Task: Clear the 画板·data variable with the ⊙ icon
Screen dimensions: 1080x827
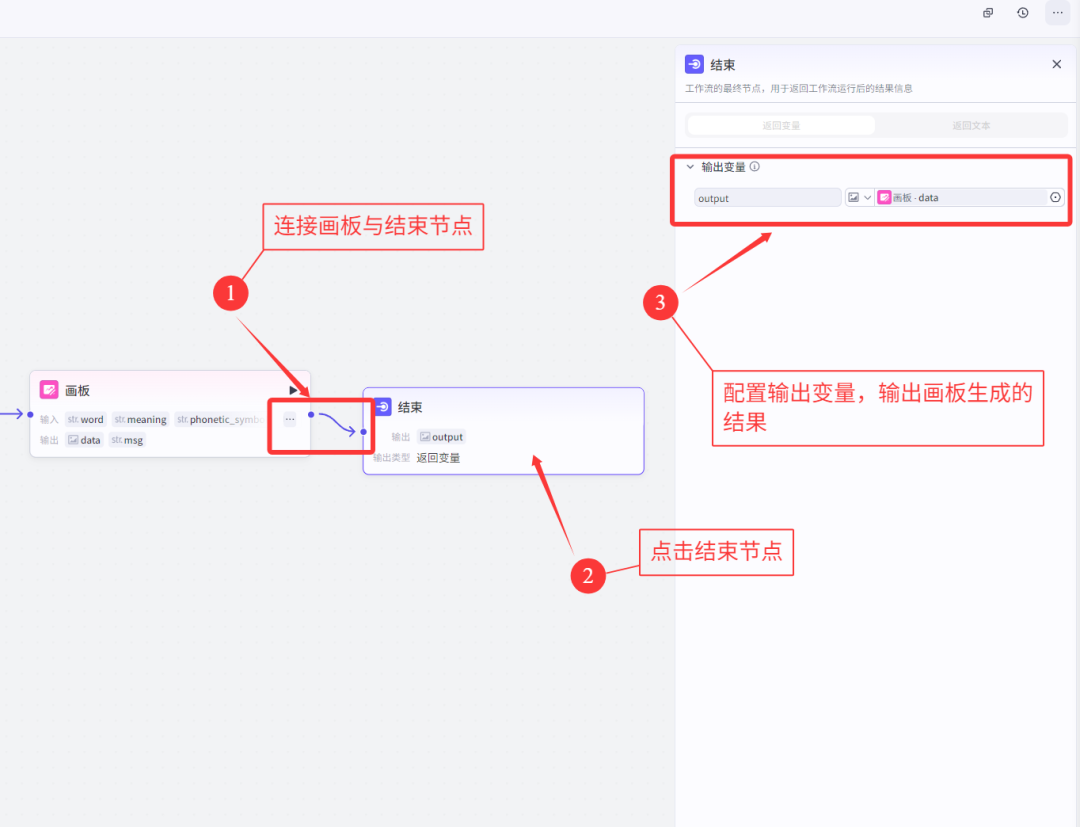Action: click(x=1055, y=197)
